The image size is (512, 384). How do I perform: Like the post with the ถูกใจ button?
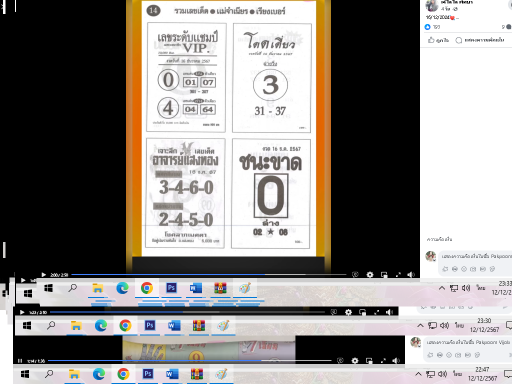(x=438, y=40)
